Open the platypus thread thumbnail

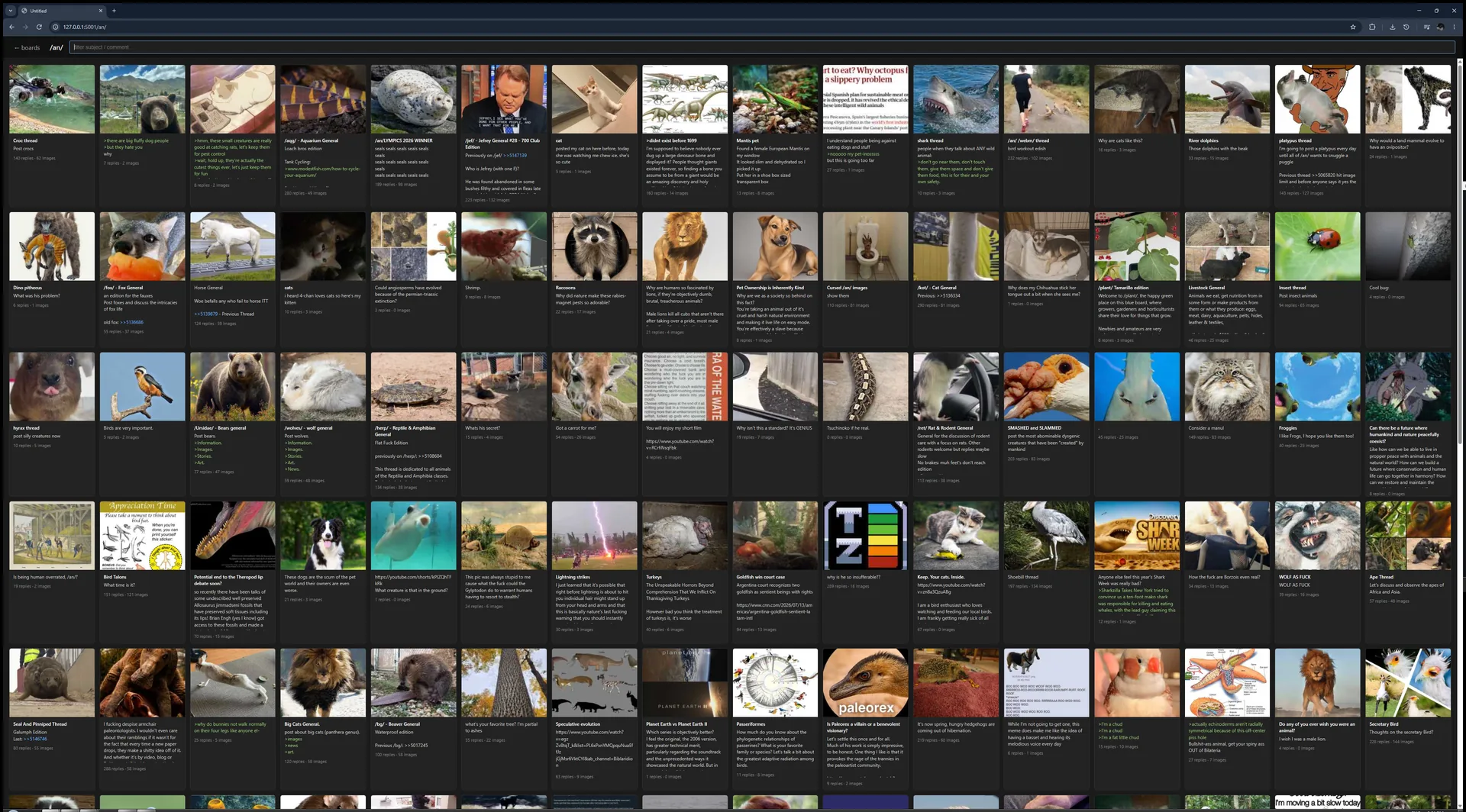pos(1317,99)
